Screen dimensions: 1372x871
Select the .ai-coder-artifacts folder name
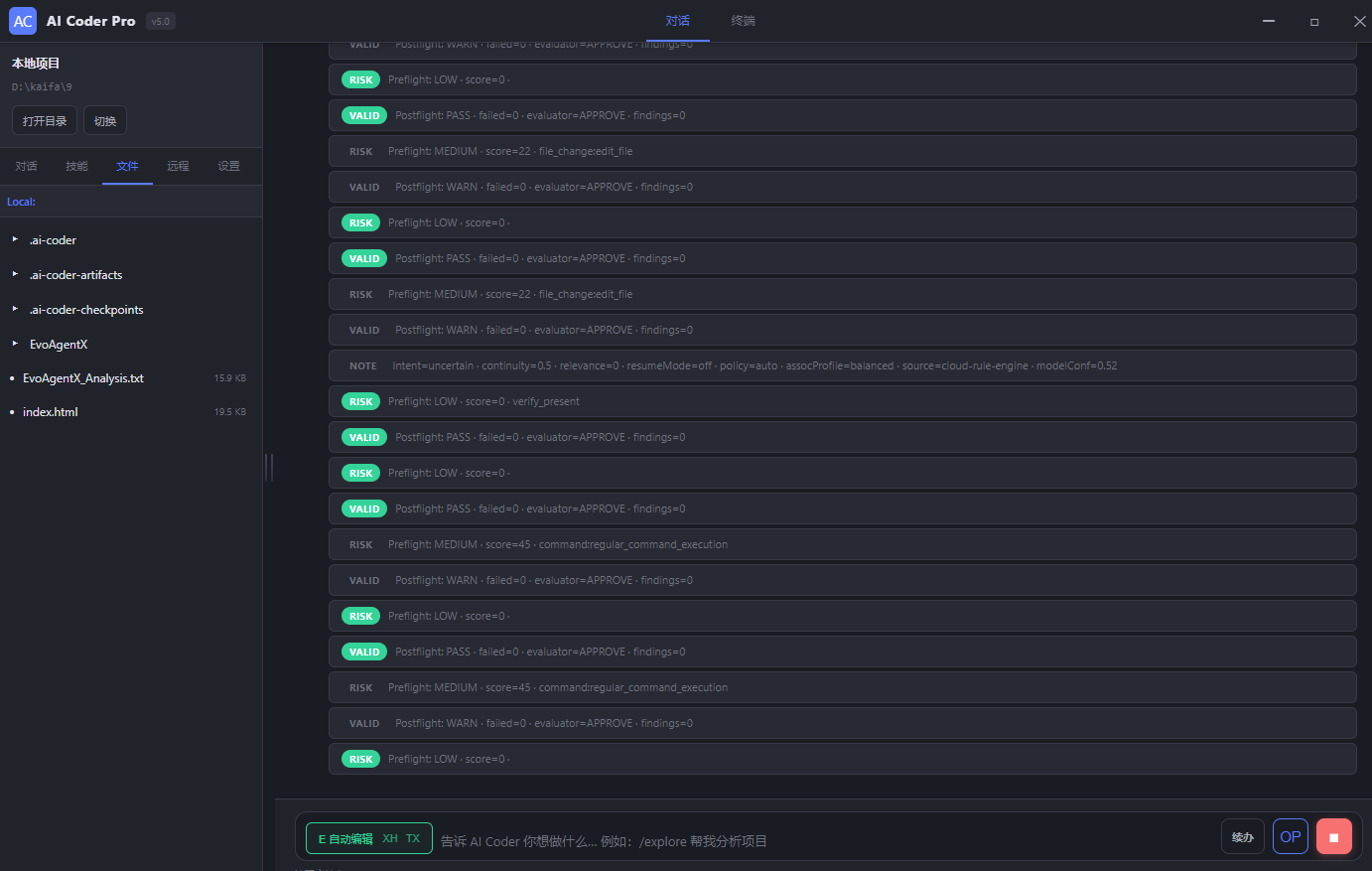click(76, 275)
